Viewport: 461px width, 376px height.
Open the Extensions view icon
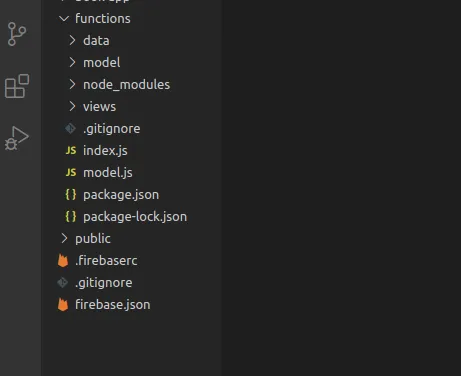(17, 86)
